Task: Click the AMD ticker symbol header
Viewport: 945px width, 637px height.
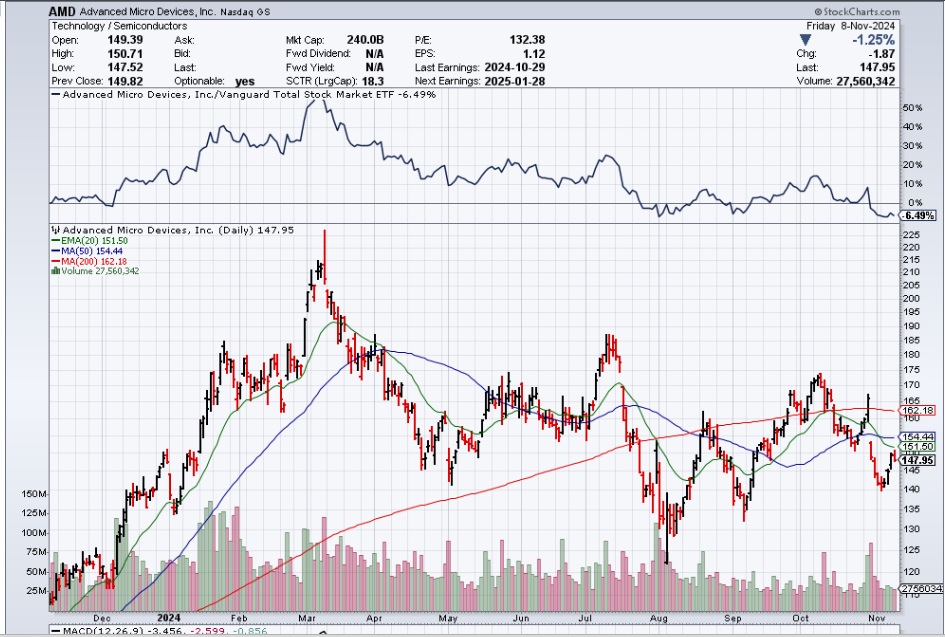Action: [66, 10]
